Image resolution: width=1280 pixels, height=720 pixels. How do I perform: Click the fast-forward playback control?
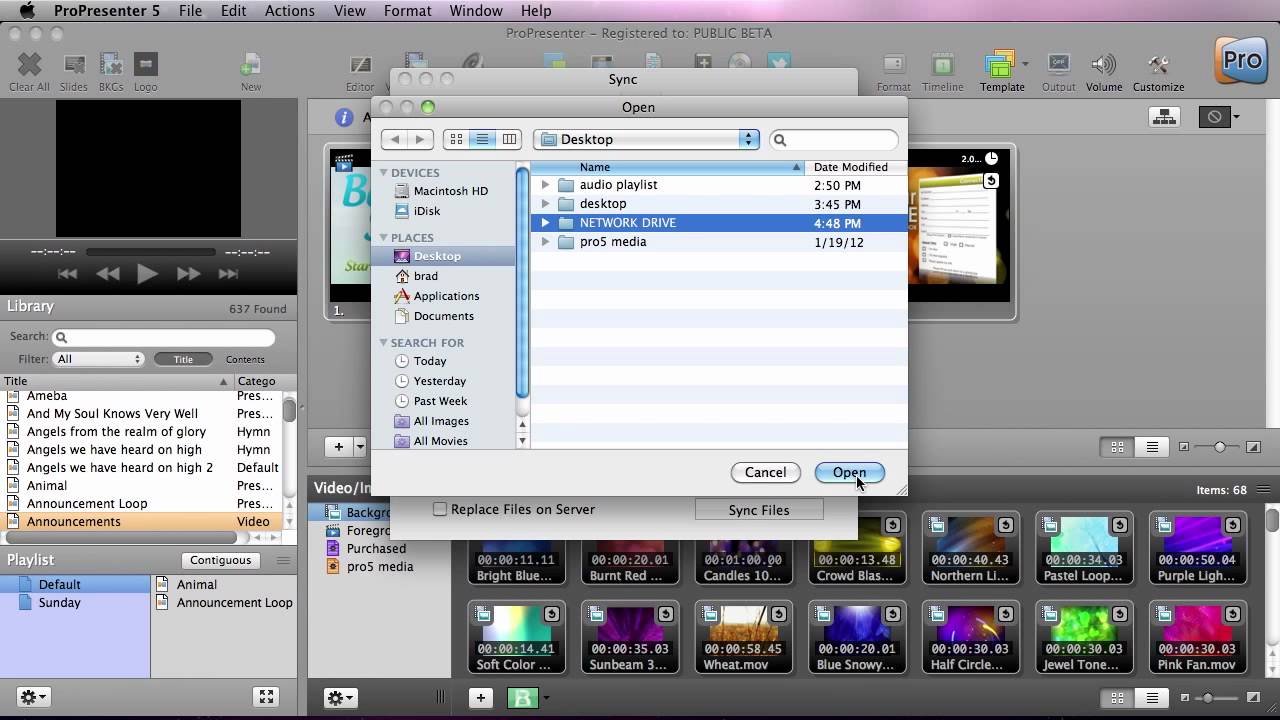[188, 274]
